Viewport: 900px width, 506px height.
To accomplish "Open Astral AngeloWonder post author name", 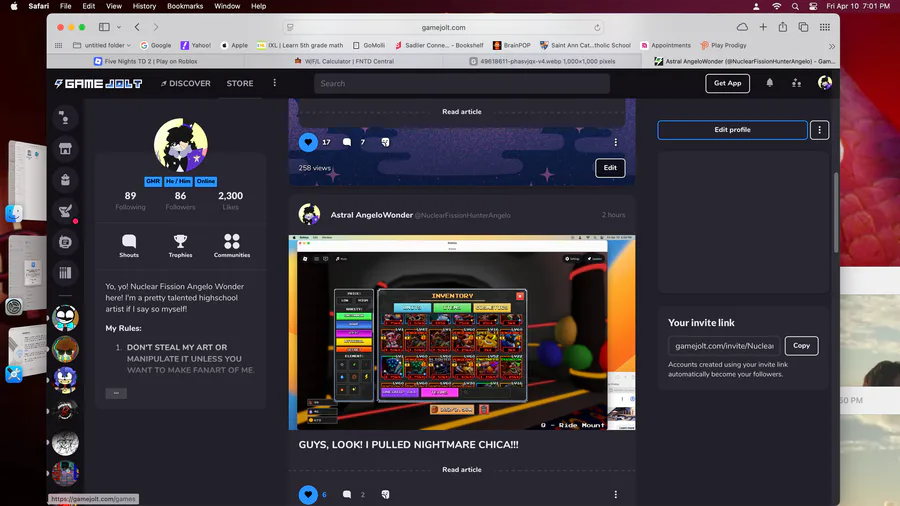I will point(371,215).
